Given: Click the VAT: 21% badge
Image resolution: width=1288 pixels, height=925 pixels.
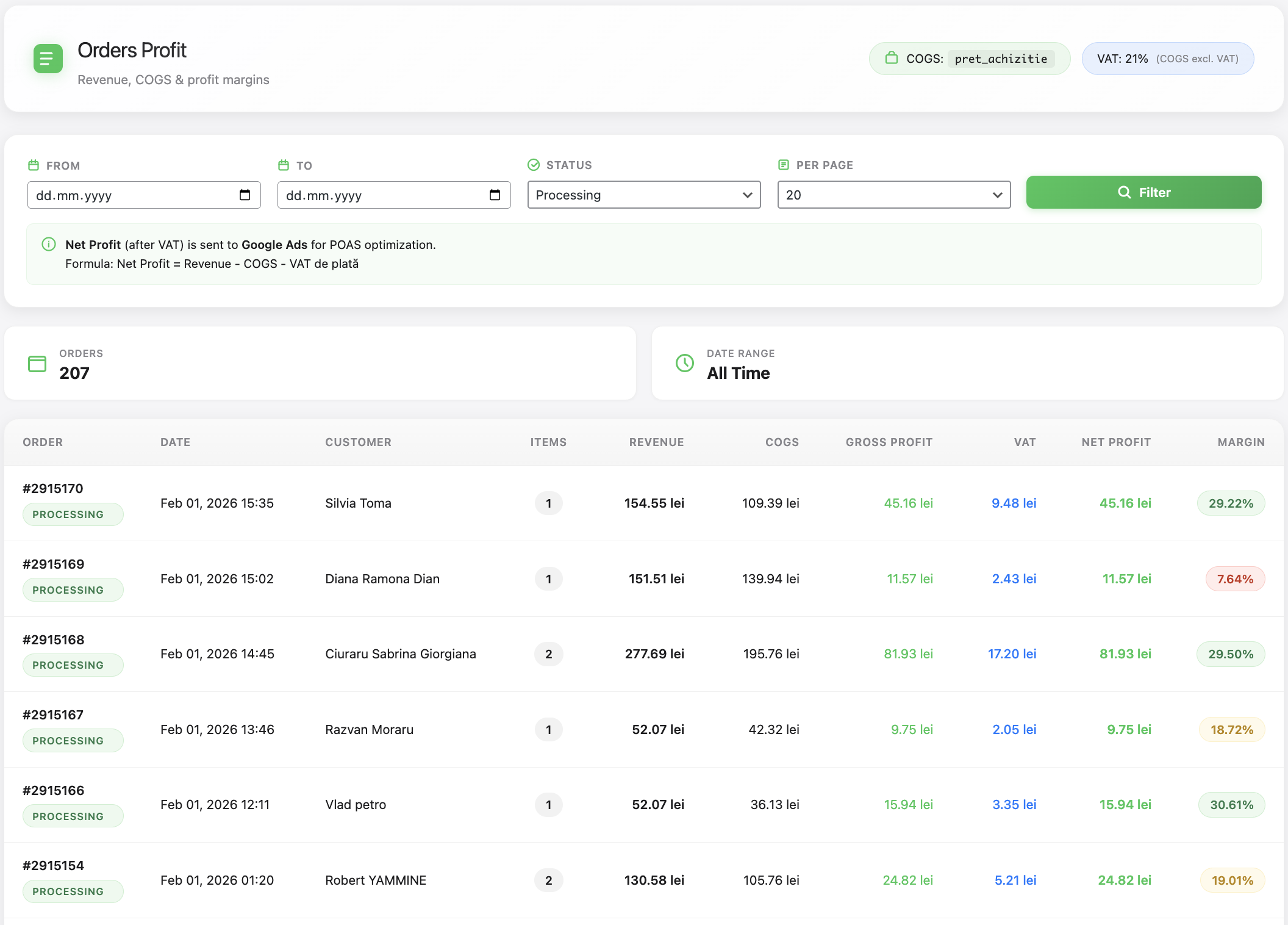Looking at the screenshot, I should [1167, 59].
